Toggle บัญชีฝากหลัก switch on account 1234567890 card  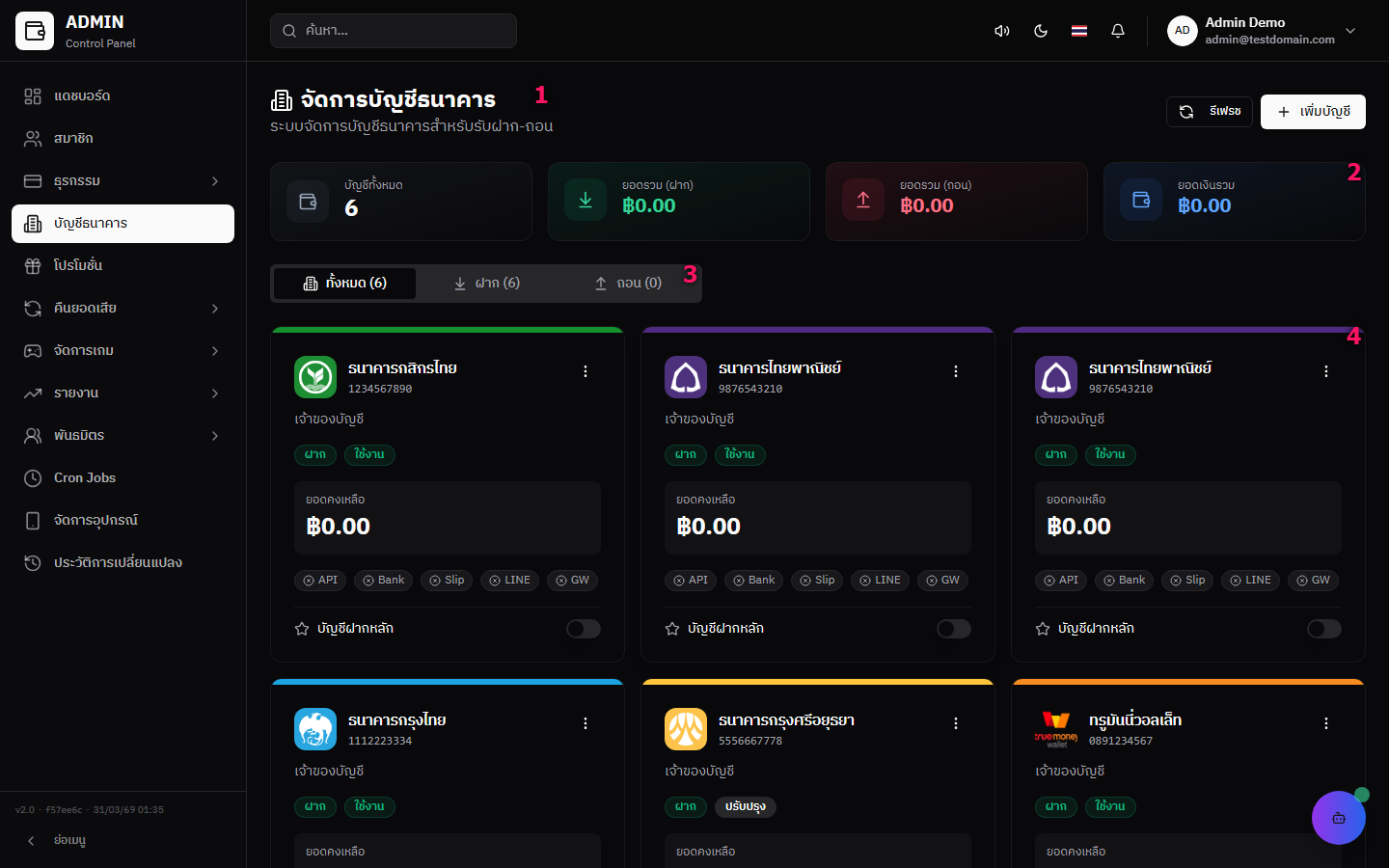coord(583,629)
